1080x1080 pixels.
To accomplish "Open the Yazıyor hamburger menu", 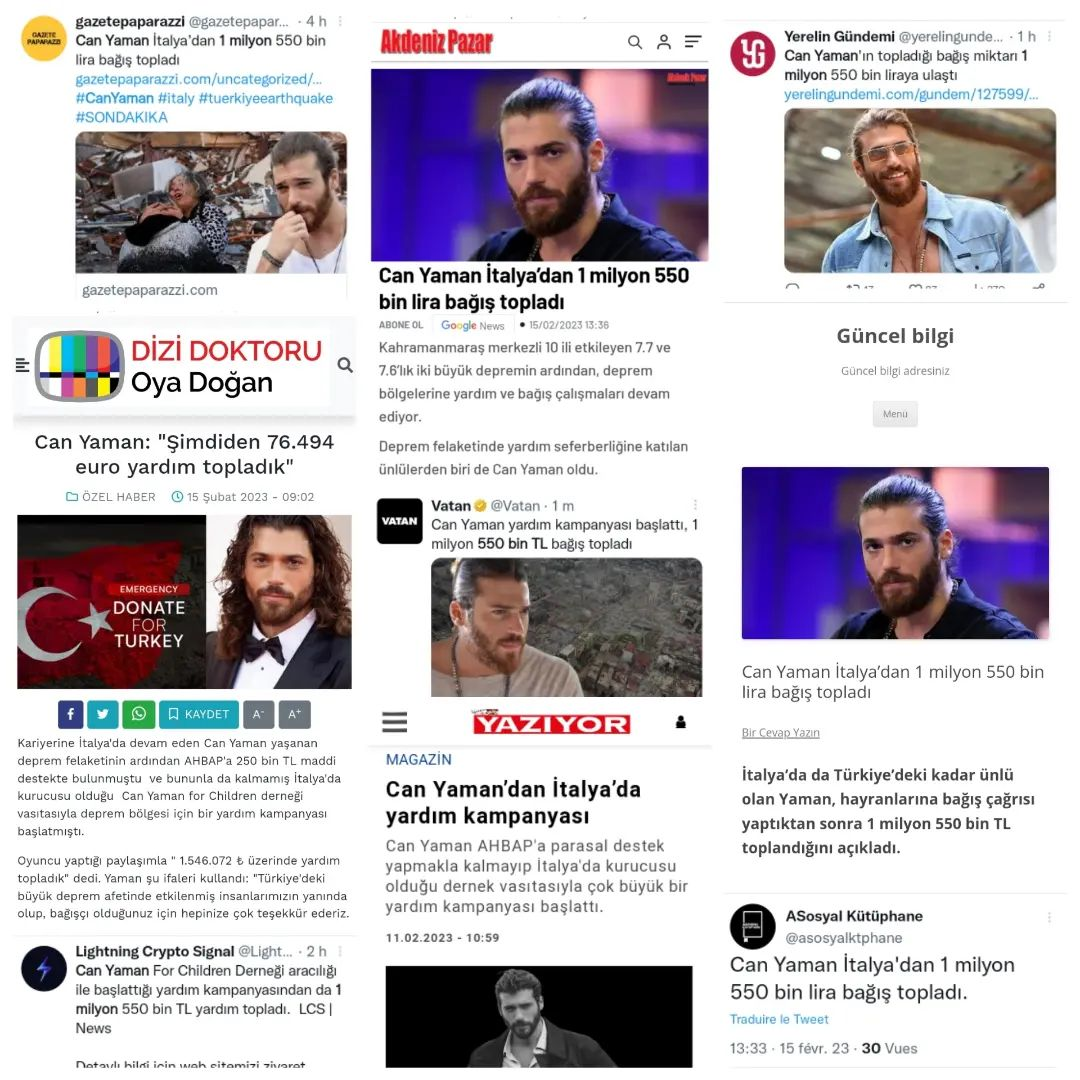I will click(395, 722).
